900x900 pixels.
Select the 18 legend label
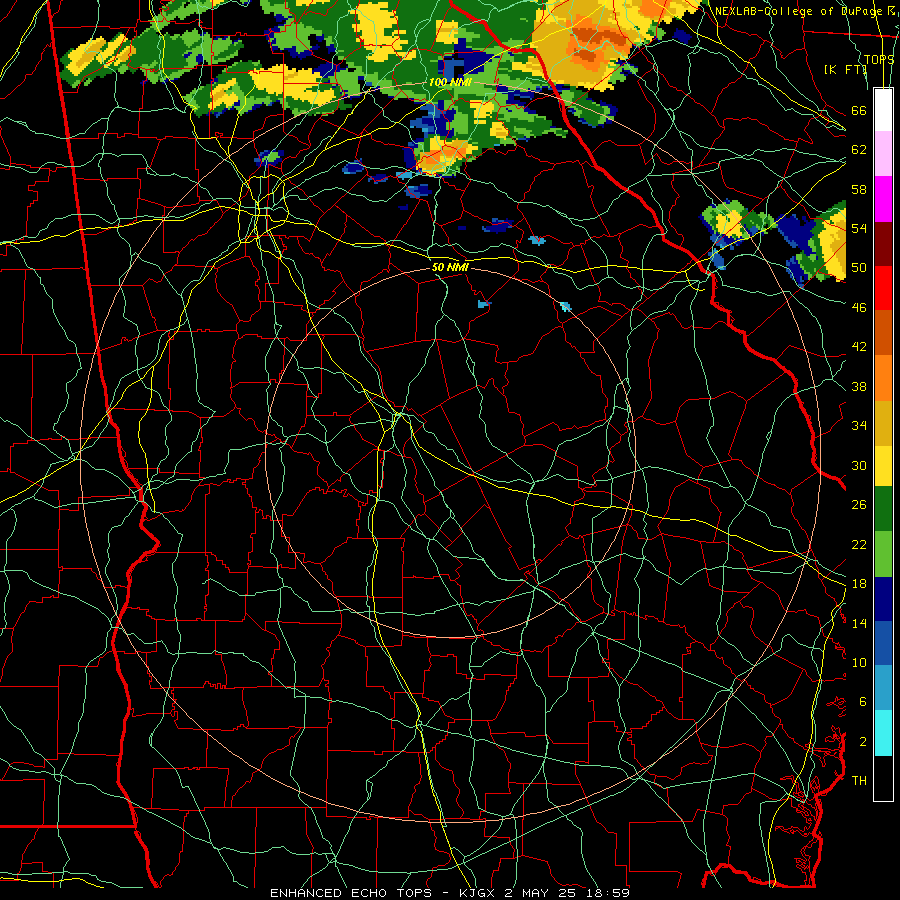point(859,584)
